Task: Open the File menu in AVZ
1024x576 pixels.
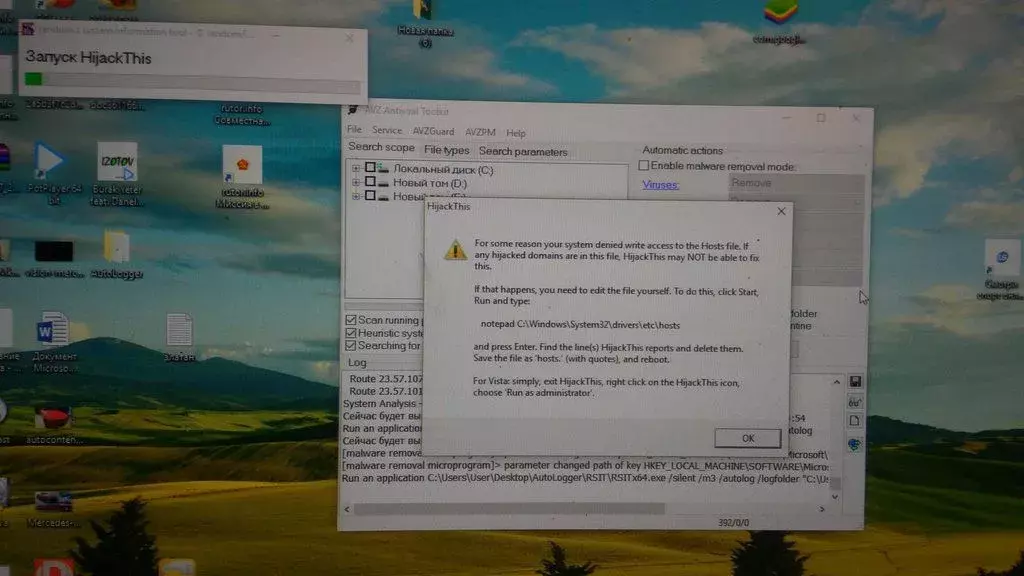Action: [x=354, y=129]
